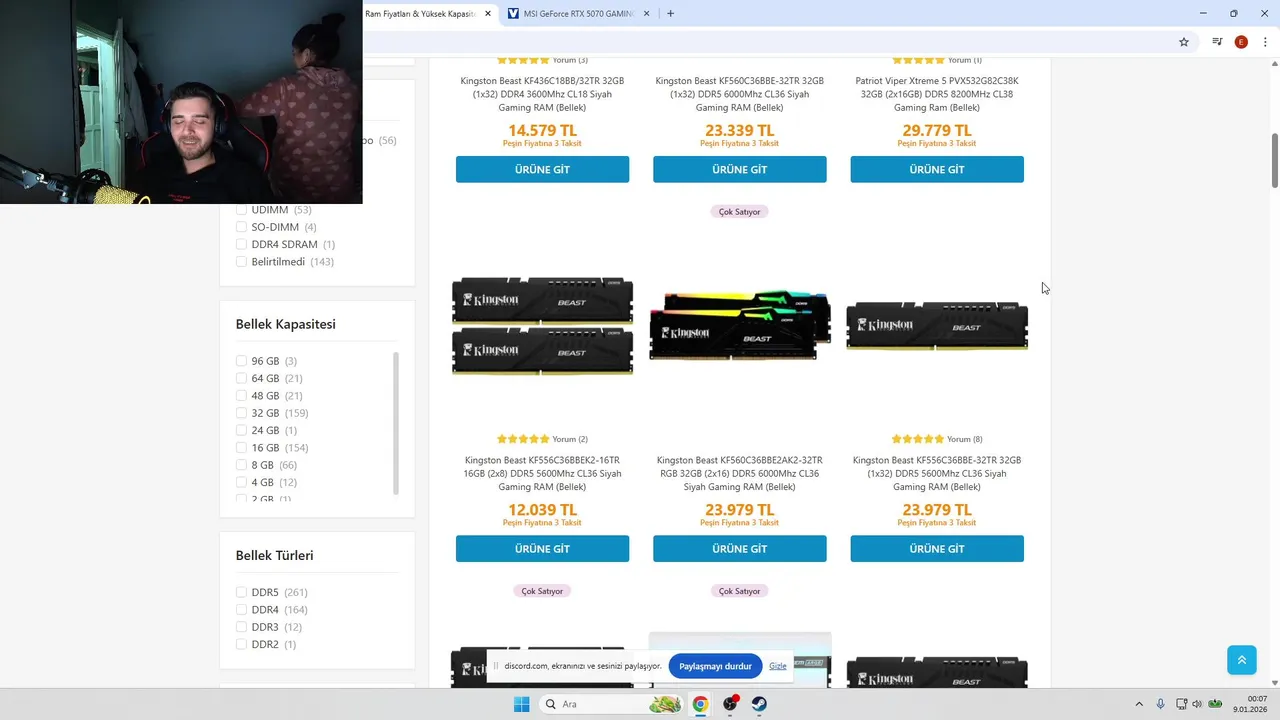The width and height of the screenshot is (1280, 720).
Task: Open the Kingston KF556C36BBE-32TR product image
Action: tap(937, 326)
